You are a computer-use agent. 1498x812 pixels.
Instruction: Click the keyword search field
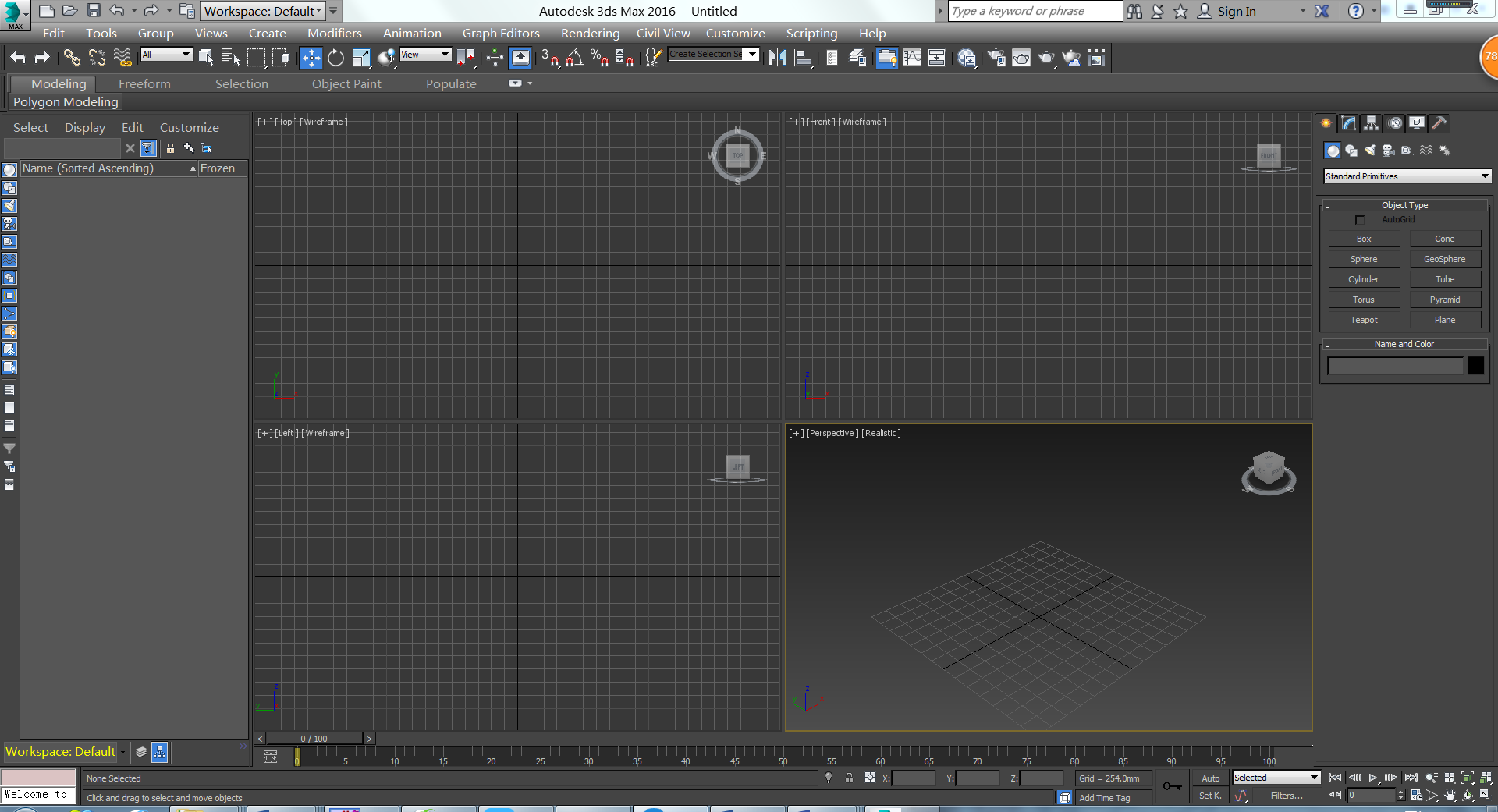pyautogui.click(x=1034, y=11)
